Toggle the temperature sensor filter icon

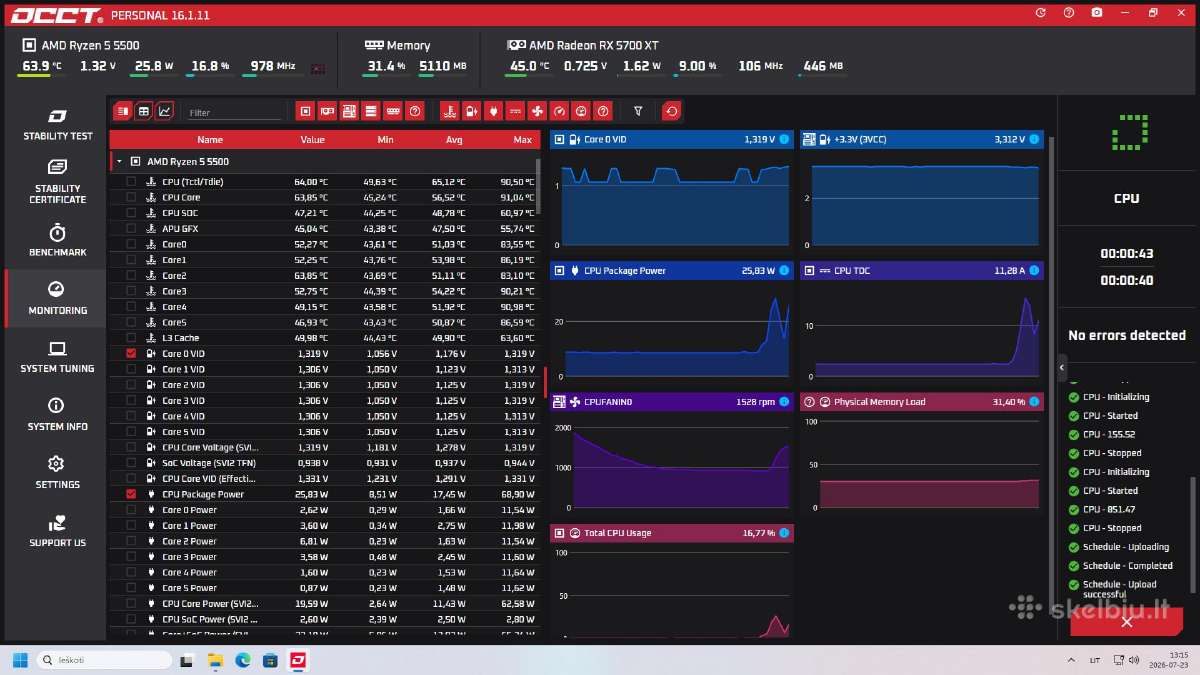tap(450, 111)
